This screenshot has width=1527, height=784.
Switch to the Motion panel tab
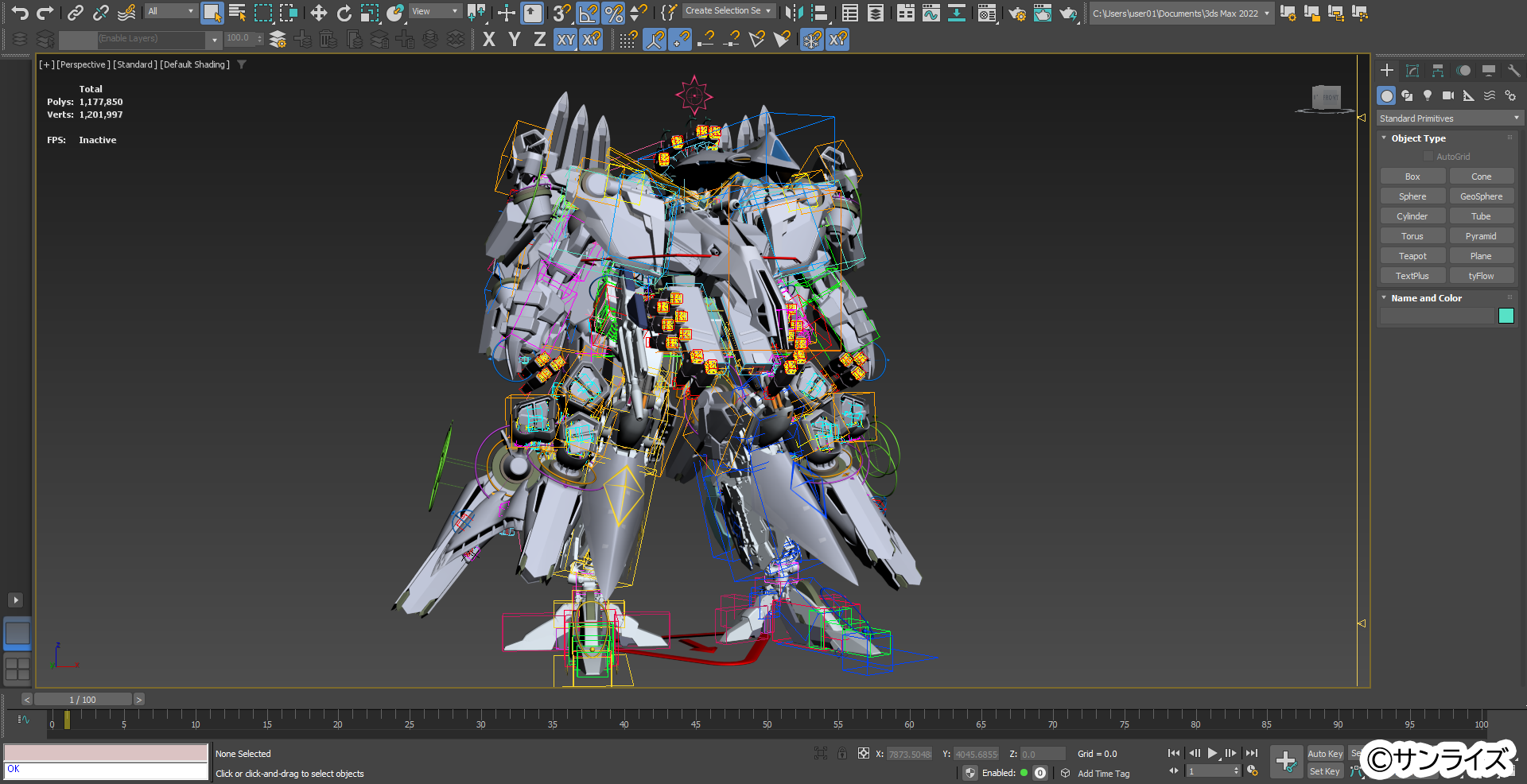pos(1463,70)
